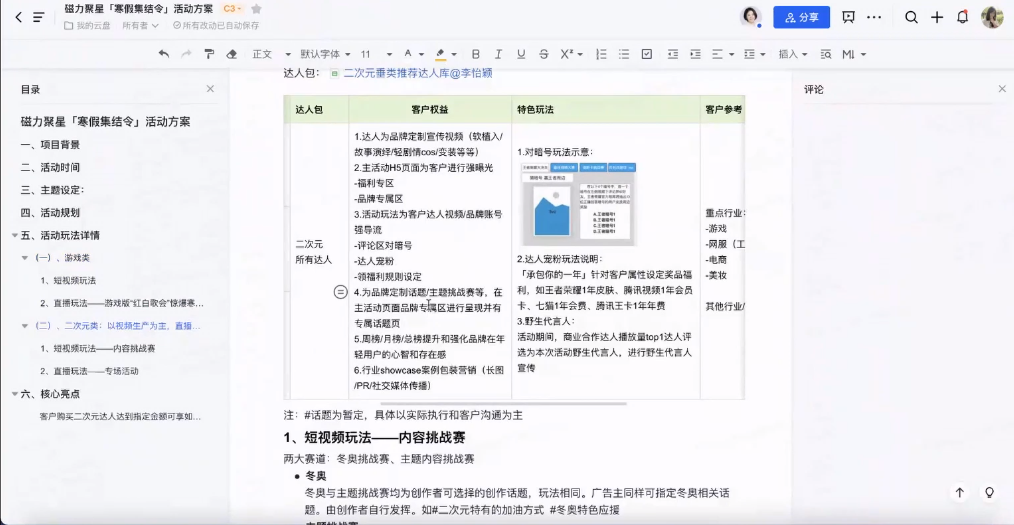1014x525 pixels.
Task: Open presentation mode icon
Action: click(x=848, y=17)
